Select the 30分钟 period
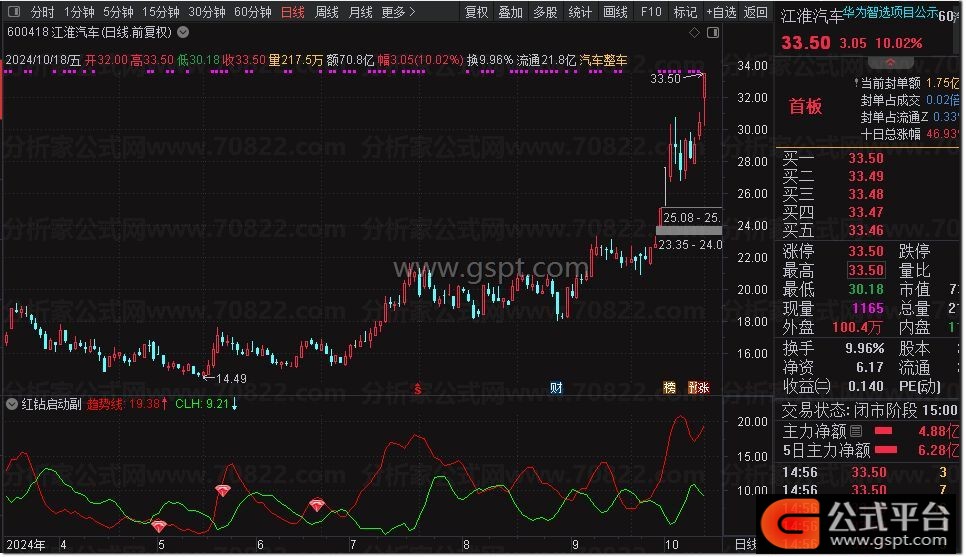The width and height of the screenshot is (966, 557). [206, 12]
